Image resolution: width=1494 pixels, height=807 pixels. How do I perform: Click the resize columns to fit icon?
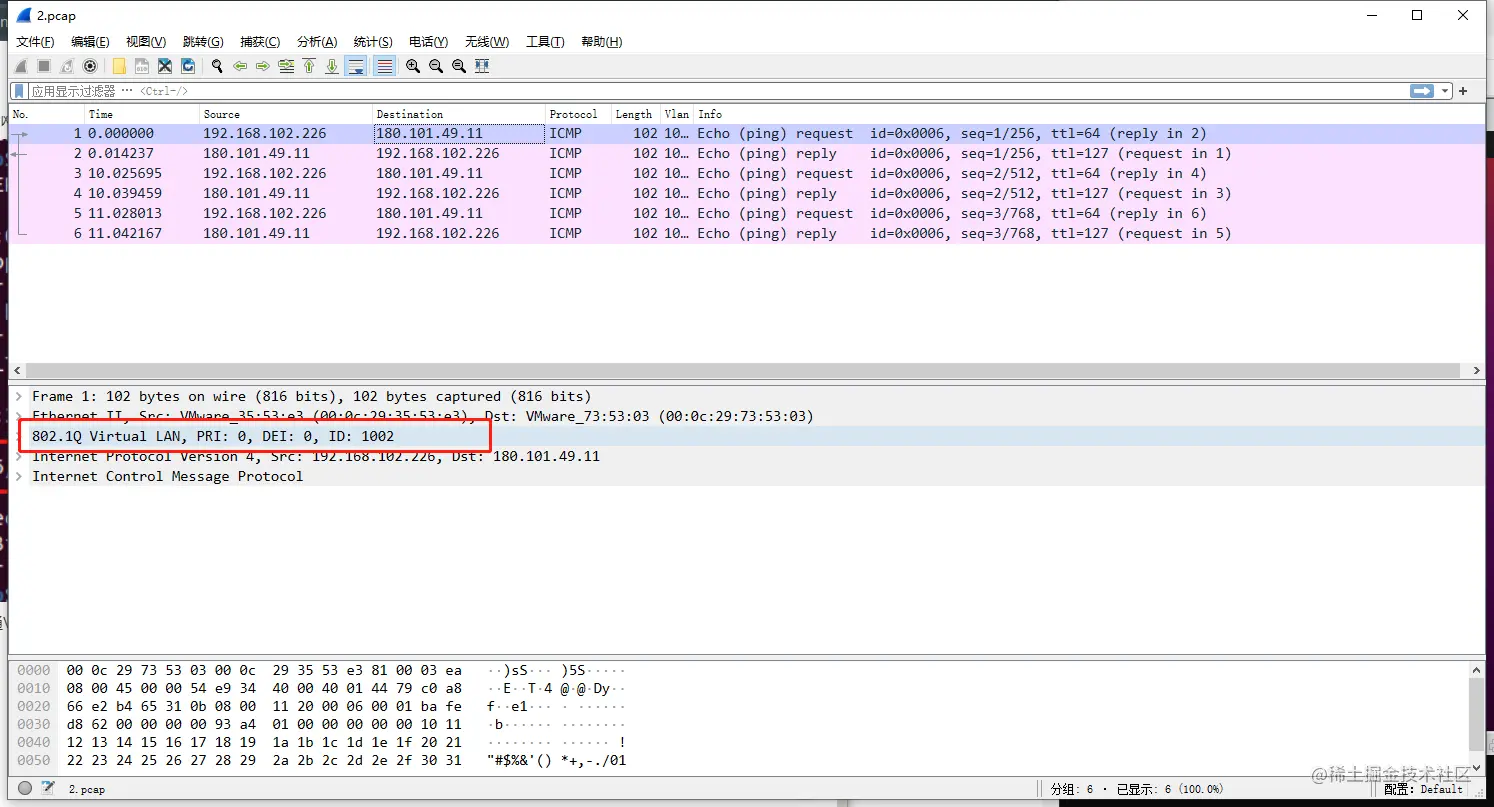pyautogui.click(x=482, y=66)
